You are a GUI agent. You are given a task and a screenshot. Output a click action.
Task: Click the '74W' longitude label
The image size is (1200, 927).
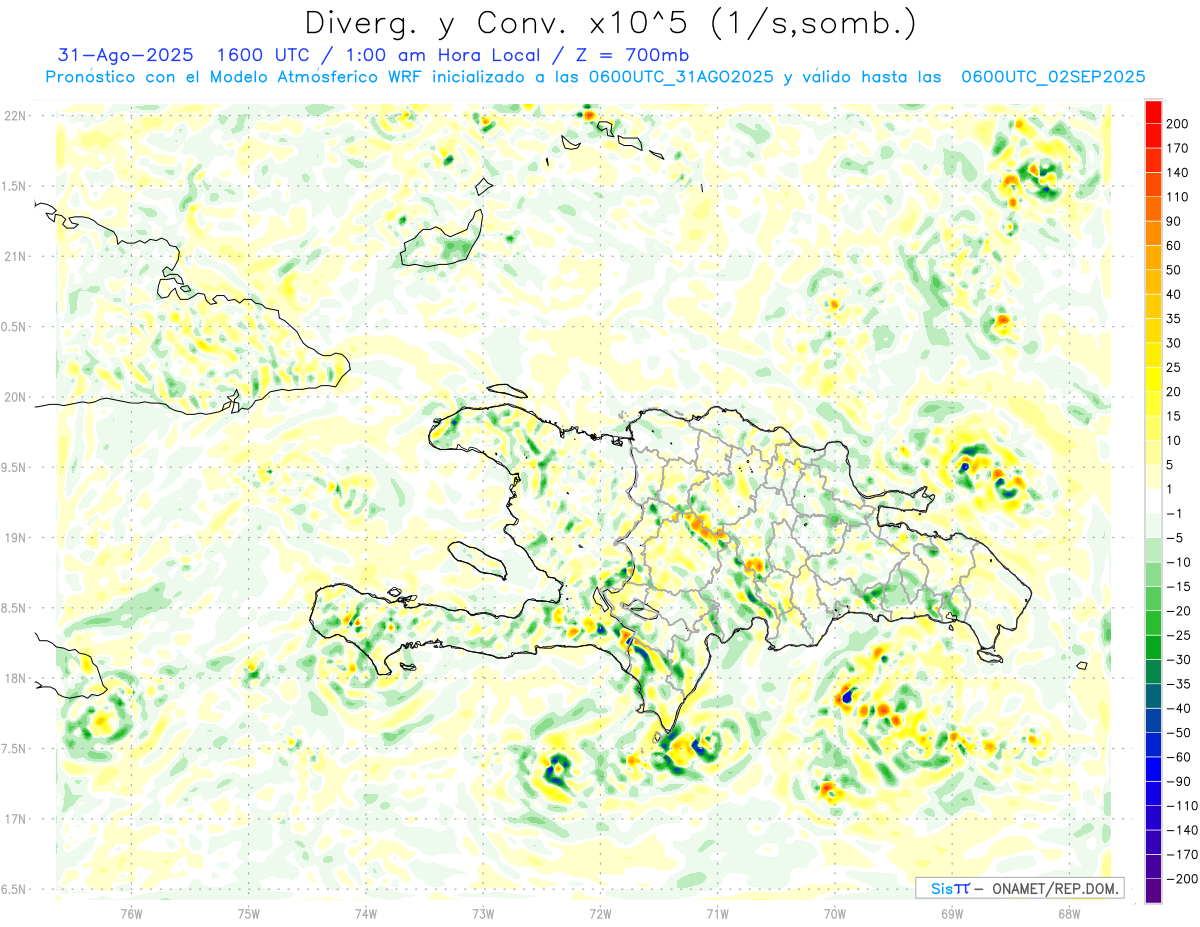366,914
